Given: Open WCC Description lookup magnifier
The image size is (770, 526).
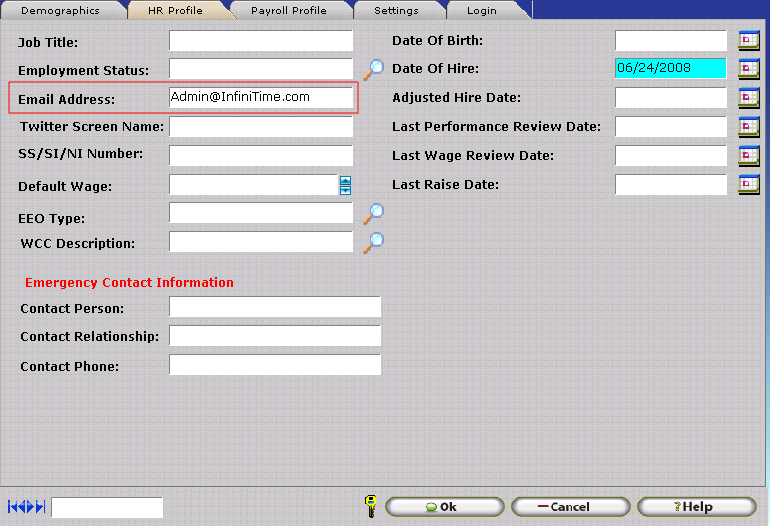Looking at the screenshot, I should (x=373, y=241).
